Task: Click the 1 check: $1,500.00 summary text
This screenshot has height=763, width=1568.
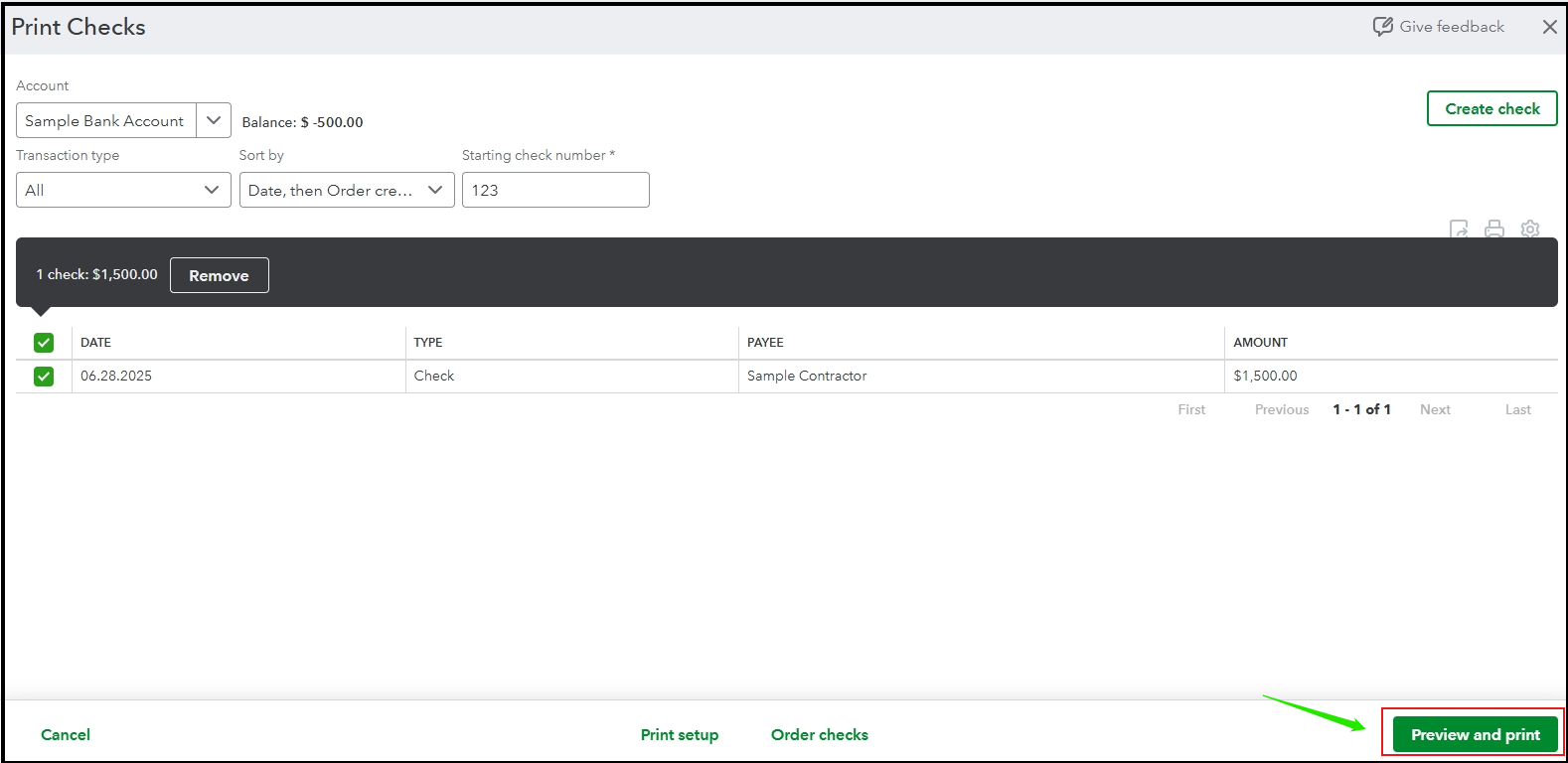Action: point(97,274)
